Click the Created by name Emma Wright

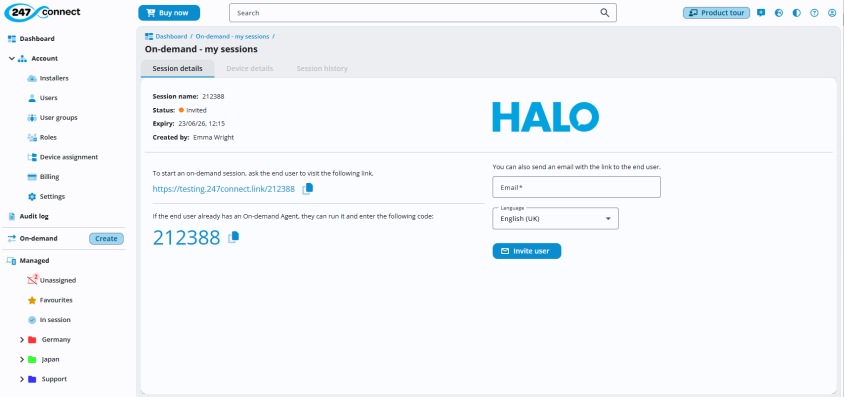pos(214,138)
